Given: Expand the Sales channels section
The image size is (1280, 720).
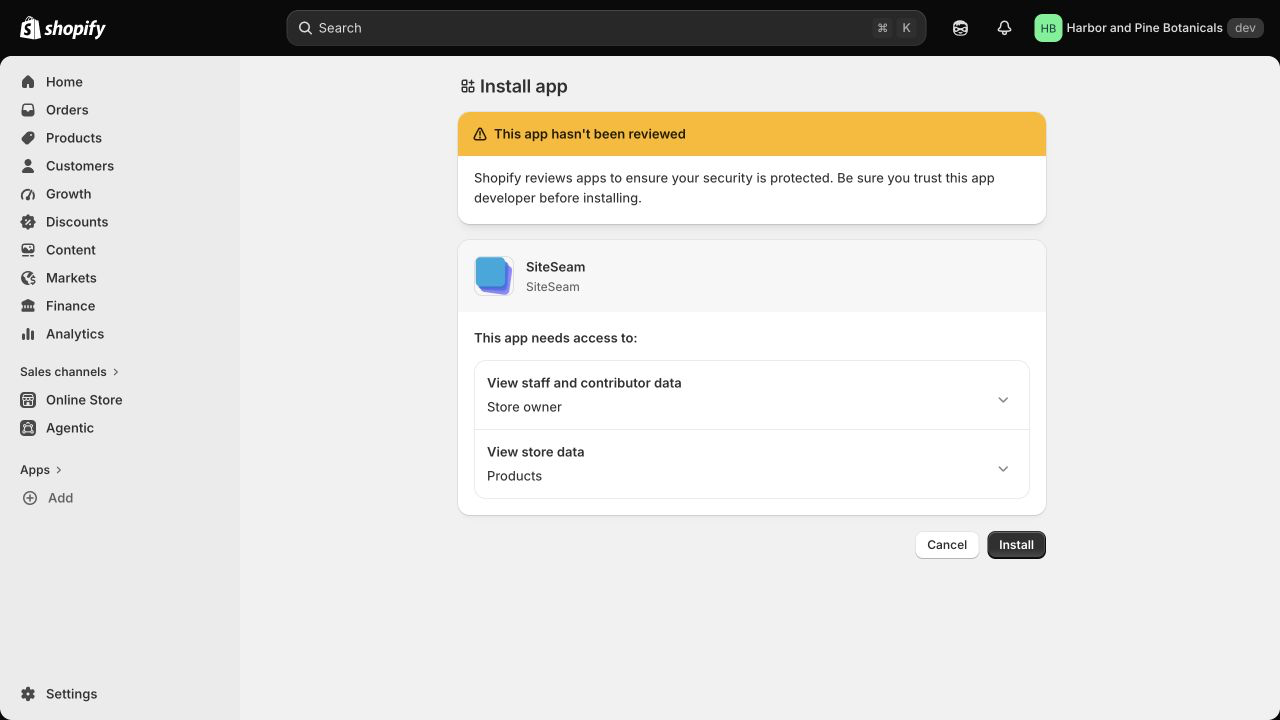Looking at the screenshot, I should 70,372.
